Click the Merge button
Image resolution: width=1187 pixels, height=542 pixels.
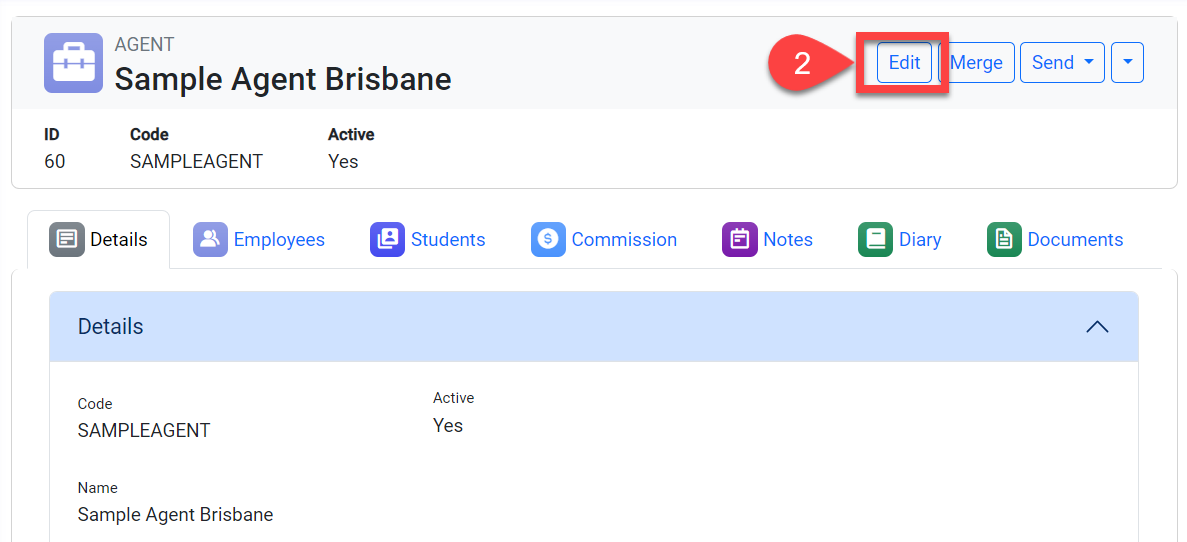coord(977,62)
